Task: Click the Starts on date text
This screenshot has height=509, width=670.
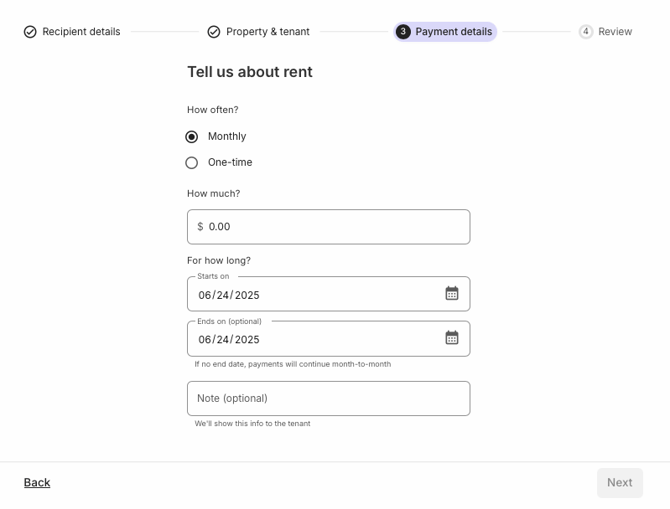Action: 229,295
